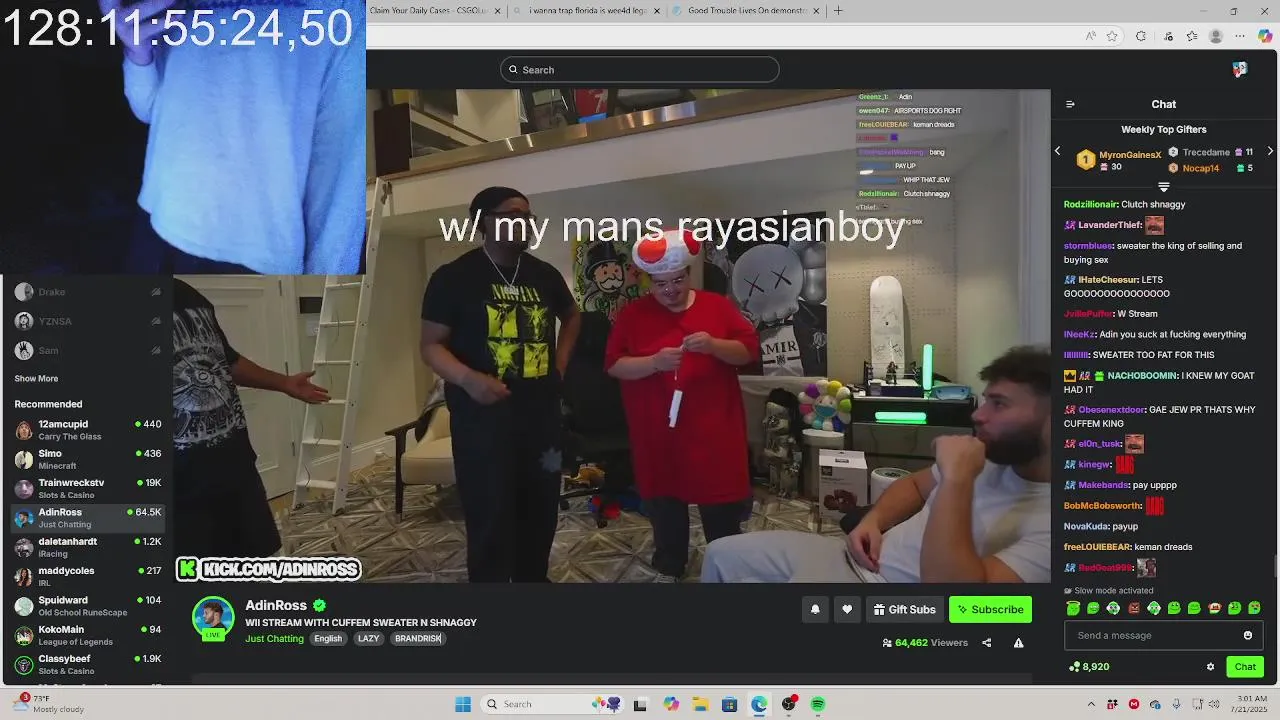
Task: Launch Spotify from taskbar
Action: pyautogui.click(x=818, y=704)
